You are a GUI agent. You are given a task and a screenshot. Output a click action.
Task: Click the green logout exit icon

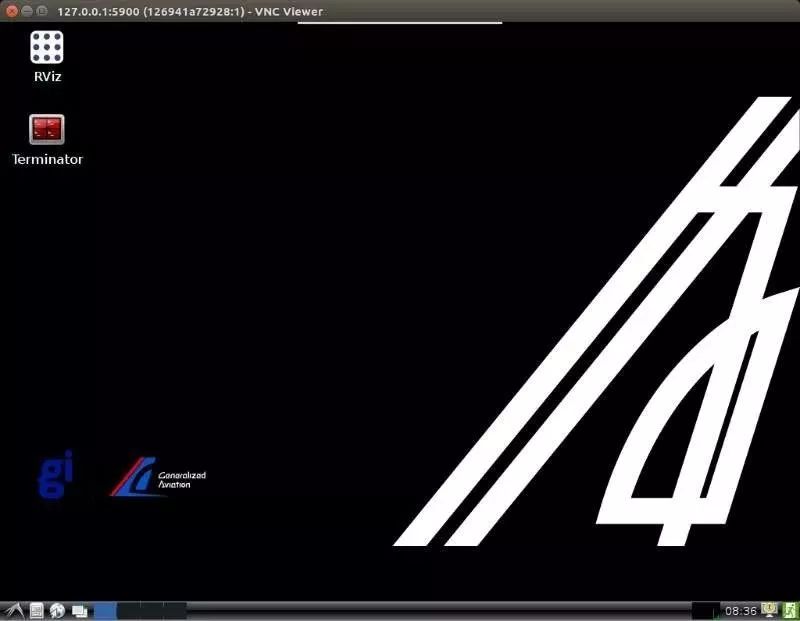click(790, 610)
